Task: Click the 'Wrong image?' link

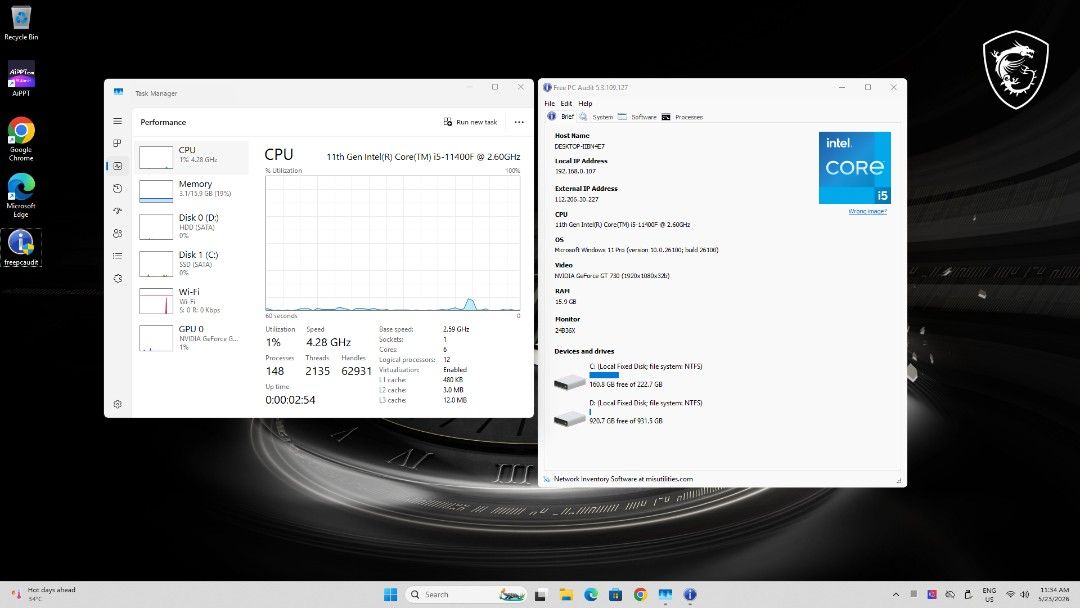Action: click(867, 211)
